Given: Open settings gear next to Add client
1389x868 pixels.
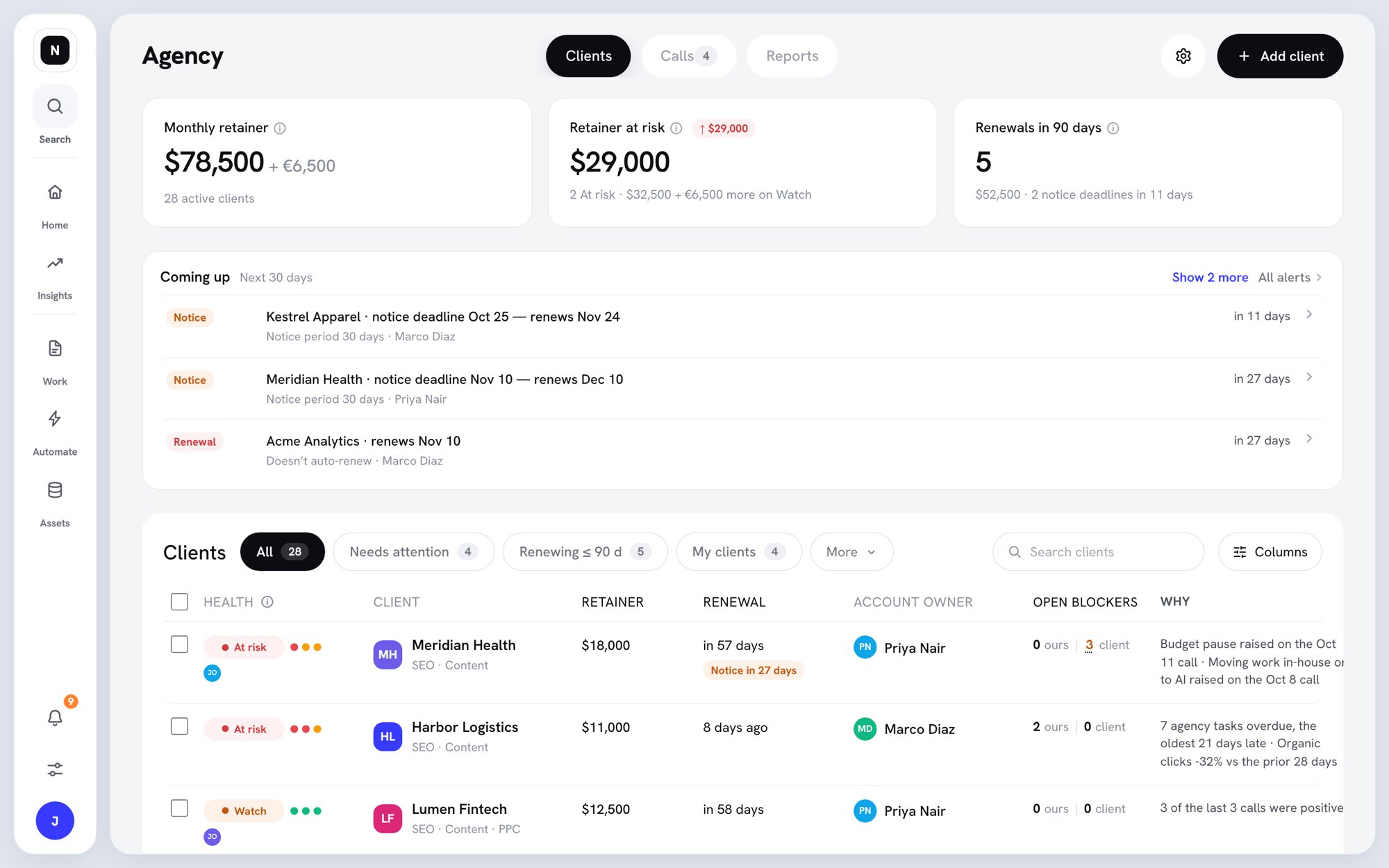Looking at the screenshot, I should [1183, 56].
